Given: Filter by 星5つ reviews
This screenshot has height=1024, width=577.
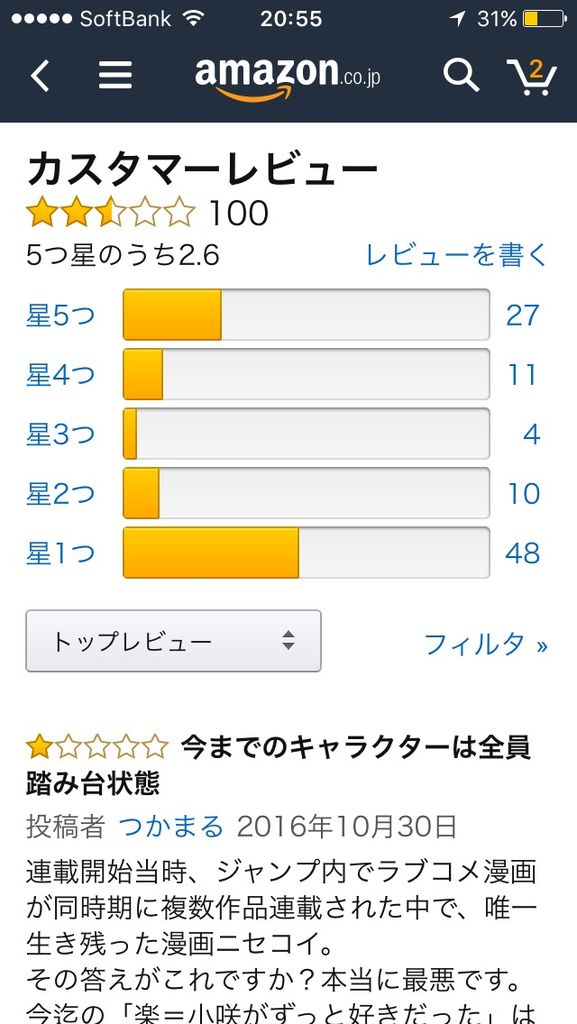Looking at the screenshot, I should (x=60, y=315).
